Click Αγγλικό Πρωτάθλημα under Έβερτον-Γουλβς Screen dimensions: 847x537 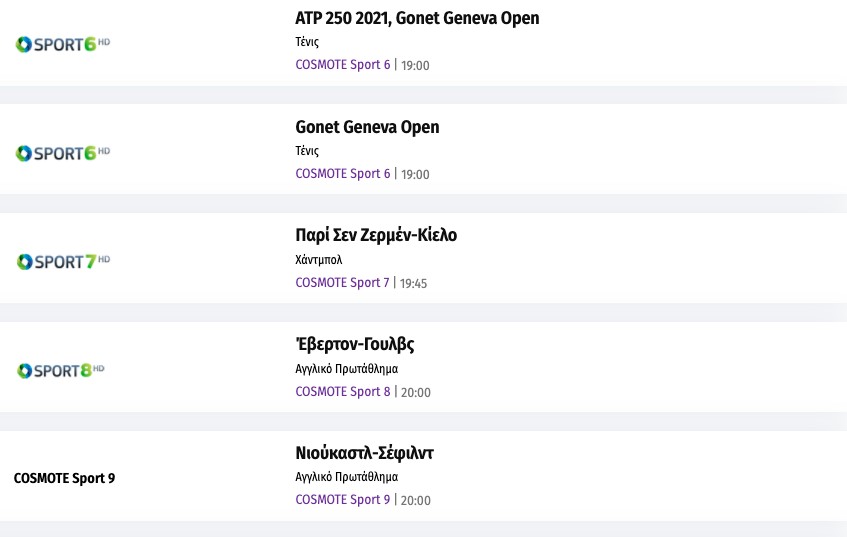point(346,369)
